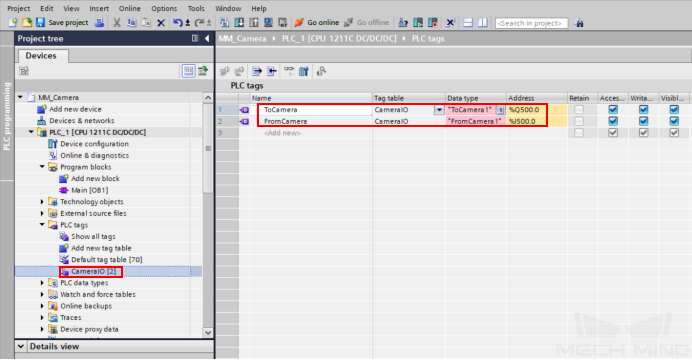Viewport: 692px width, 360px height.
Task: Click the Paste icon in toolbar
Action: pyautogui.click(x=146, y=22)
